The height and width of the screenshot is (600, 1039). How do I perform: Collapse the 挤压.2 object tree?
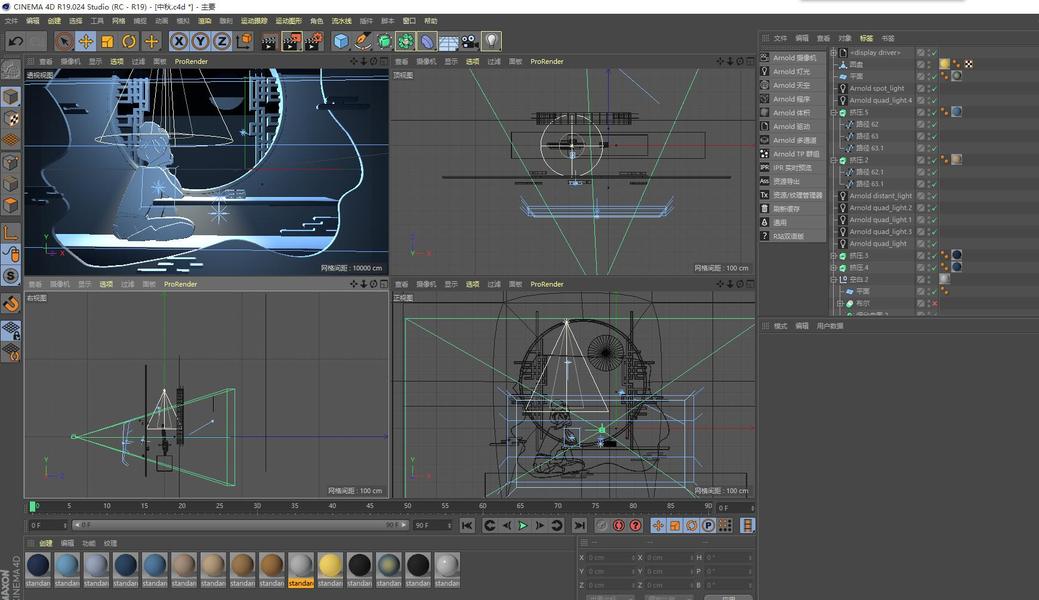pyautogui.click(x=834, y=160)
